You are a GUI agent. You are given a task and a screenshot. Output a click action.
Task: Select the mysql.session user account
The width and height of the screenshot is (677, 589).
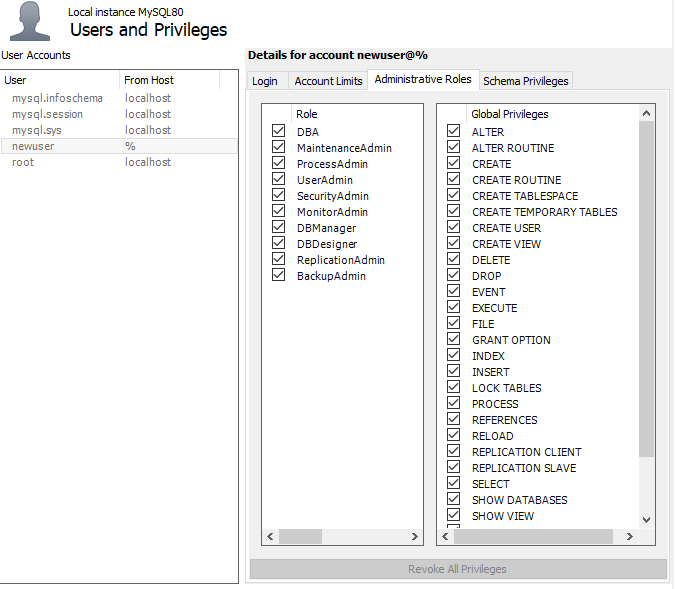pos(119,114)
